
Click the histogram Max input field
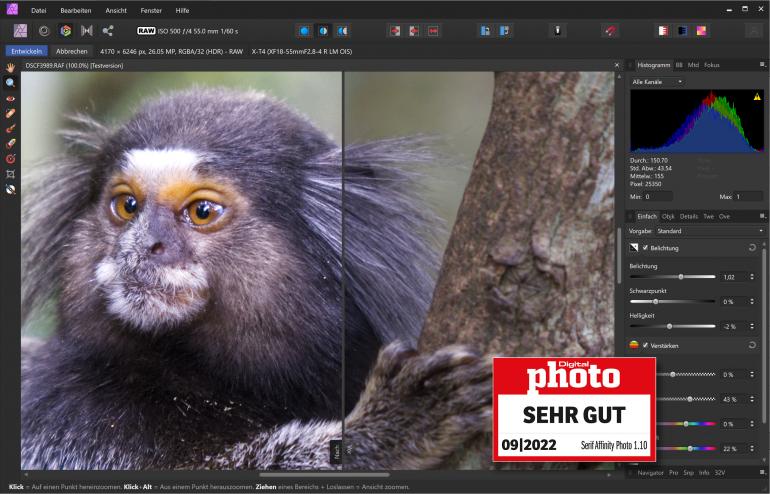coord(749,196)
